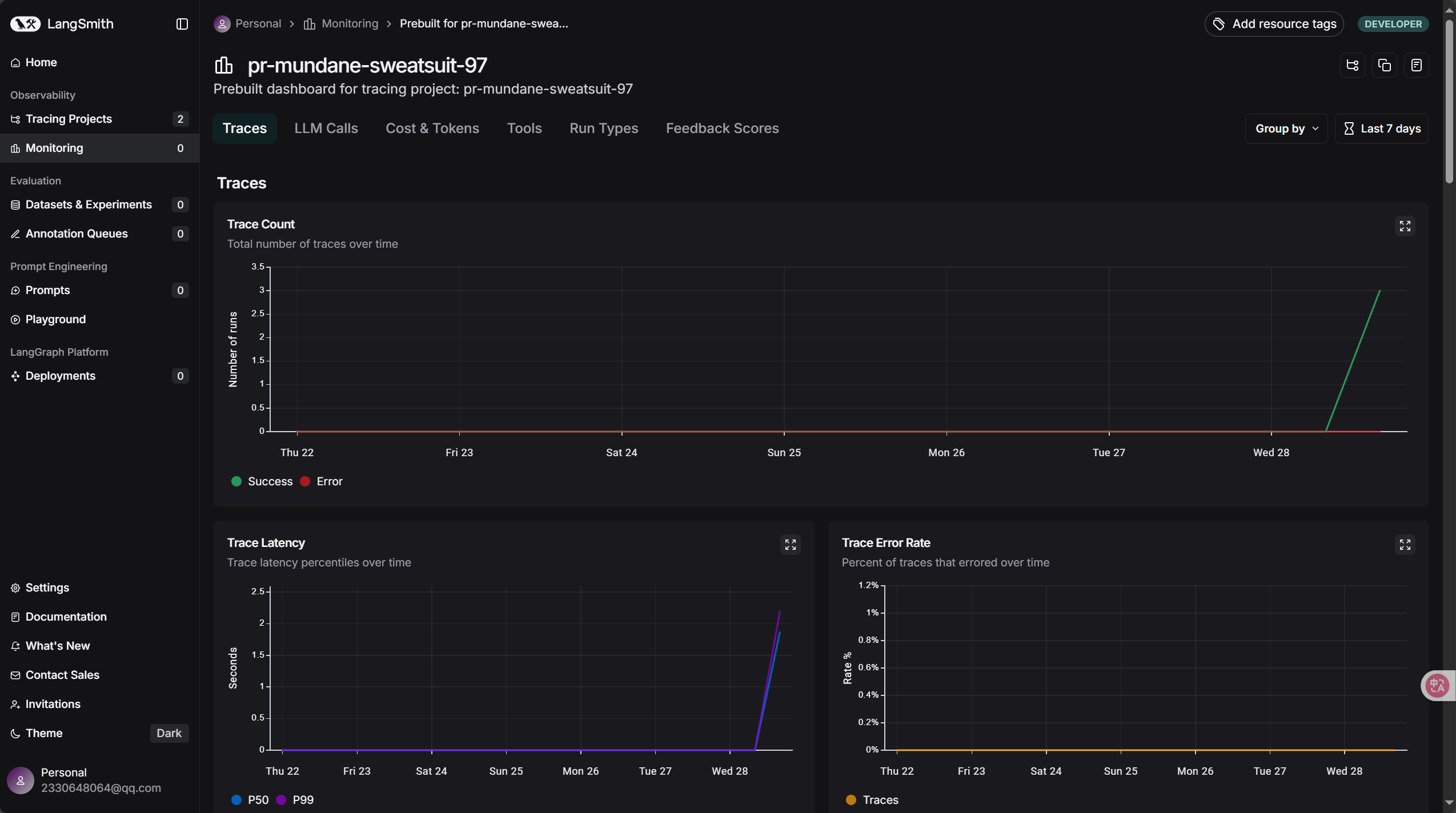
Task: Switch to the Traces tab
Action: tap(244, 128)
